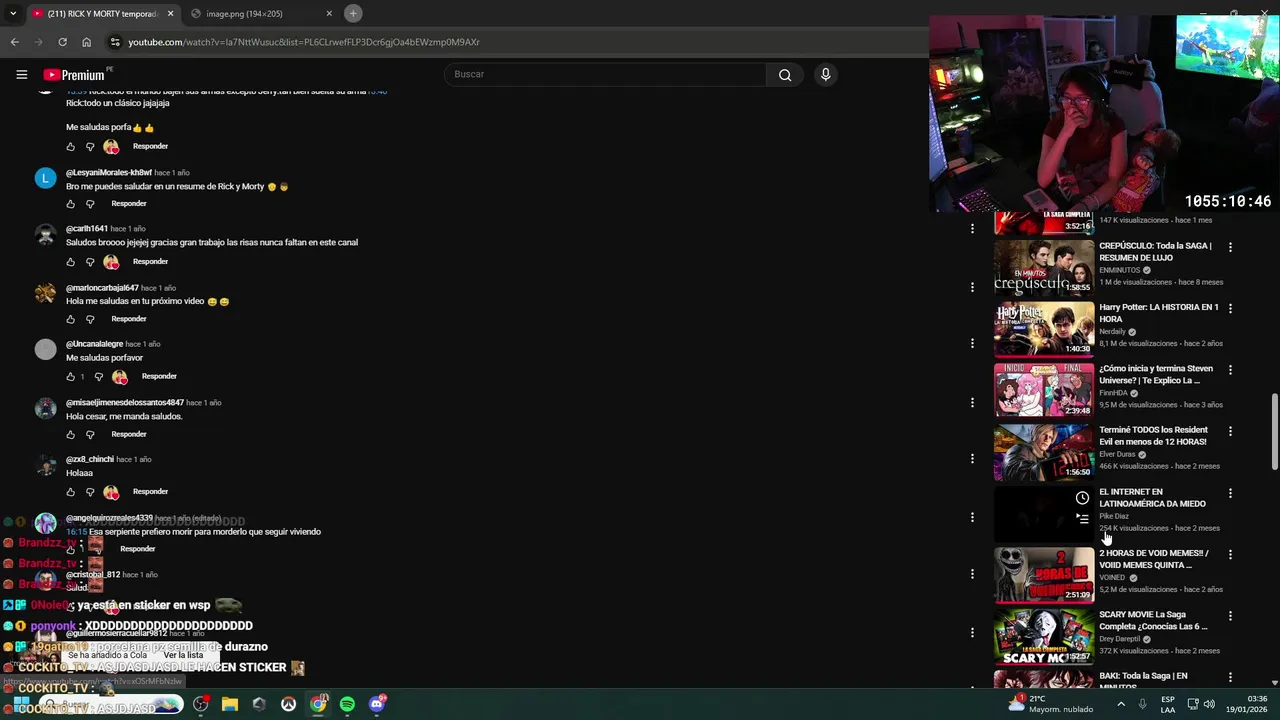Open Spotify from the taskbar
This screenshot has height=720, width=1280.
pos(347,704)
